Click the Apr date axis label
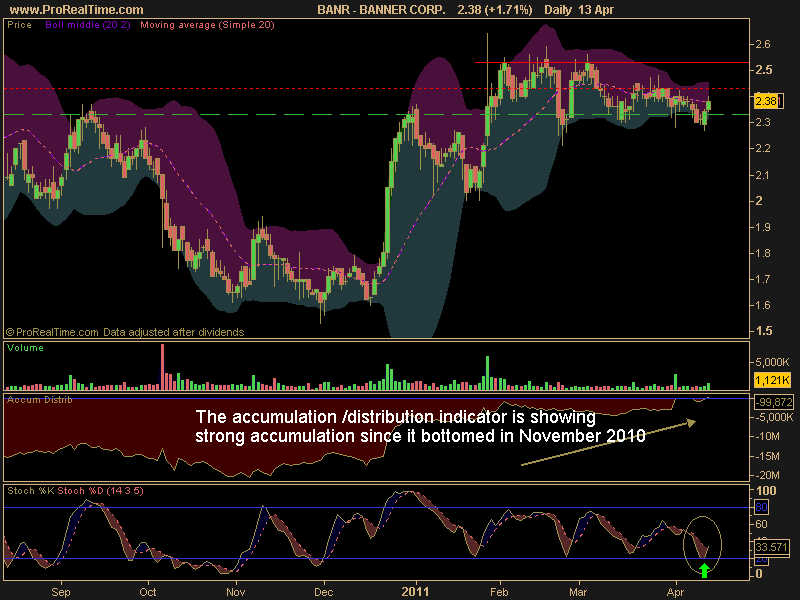 (675, 592)
